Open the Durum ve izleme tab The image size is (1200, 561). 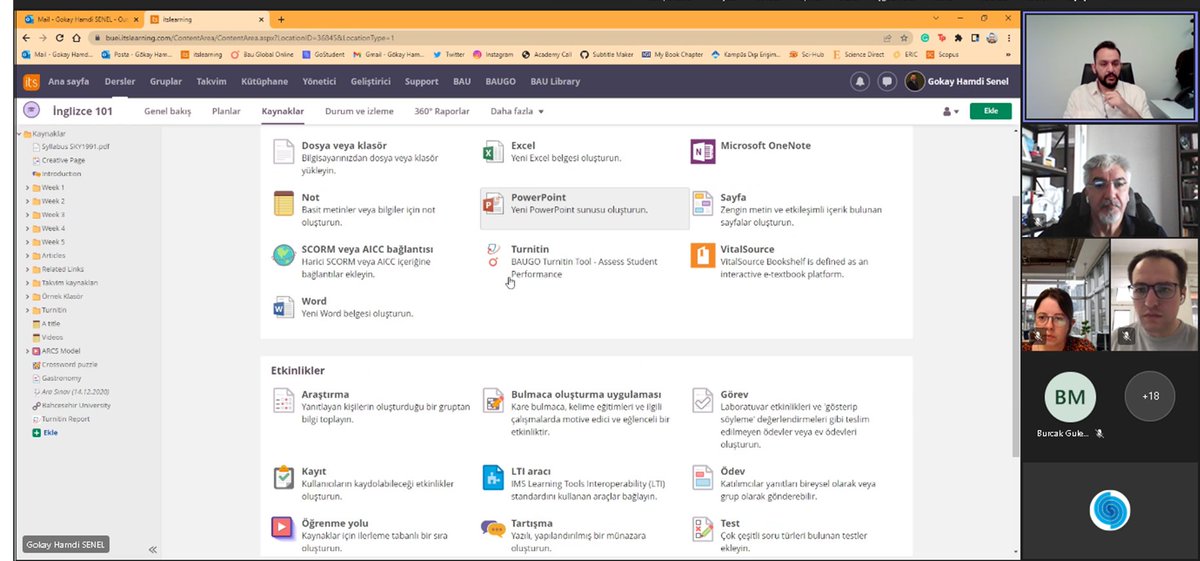pos(359,111)
